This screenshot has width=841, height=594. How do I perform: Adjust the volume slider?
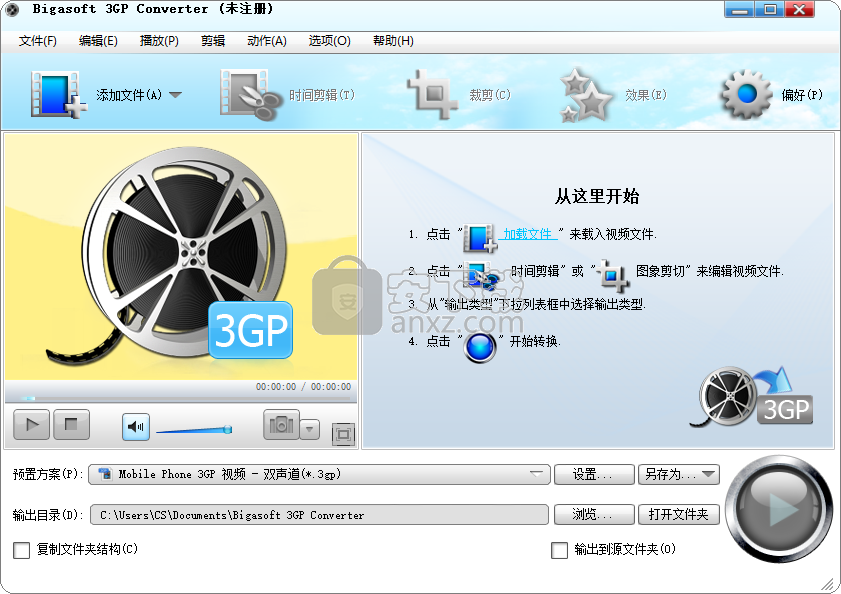(194, 430)
